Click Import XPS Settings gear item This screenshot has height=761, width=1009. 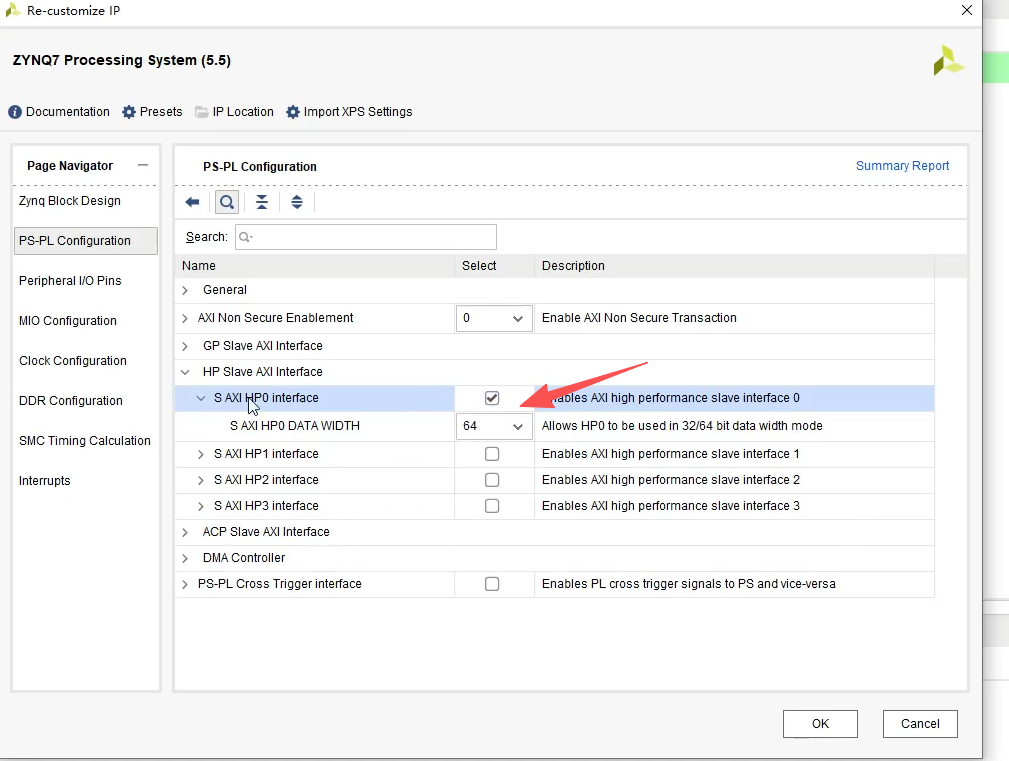pos(349,112)
